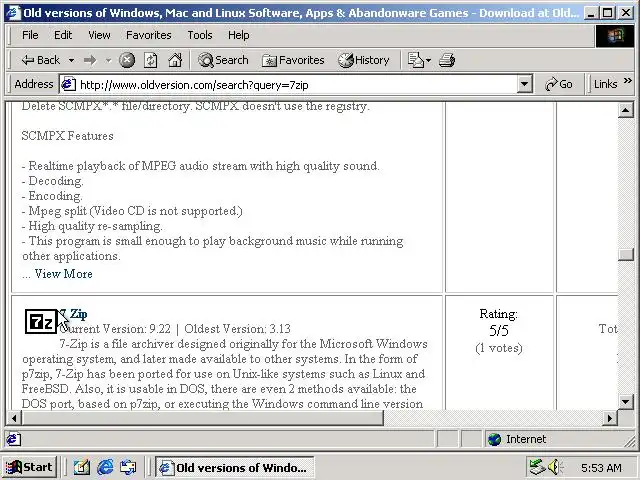Open the Favorites pane from the toolbar
This screenshot has width=640, height=480.
pos(293,60)
